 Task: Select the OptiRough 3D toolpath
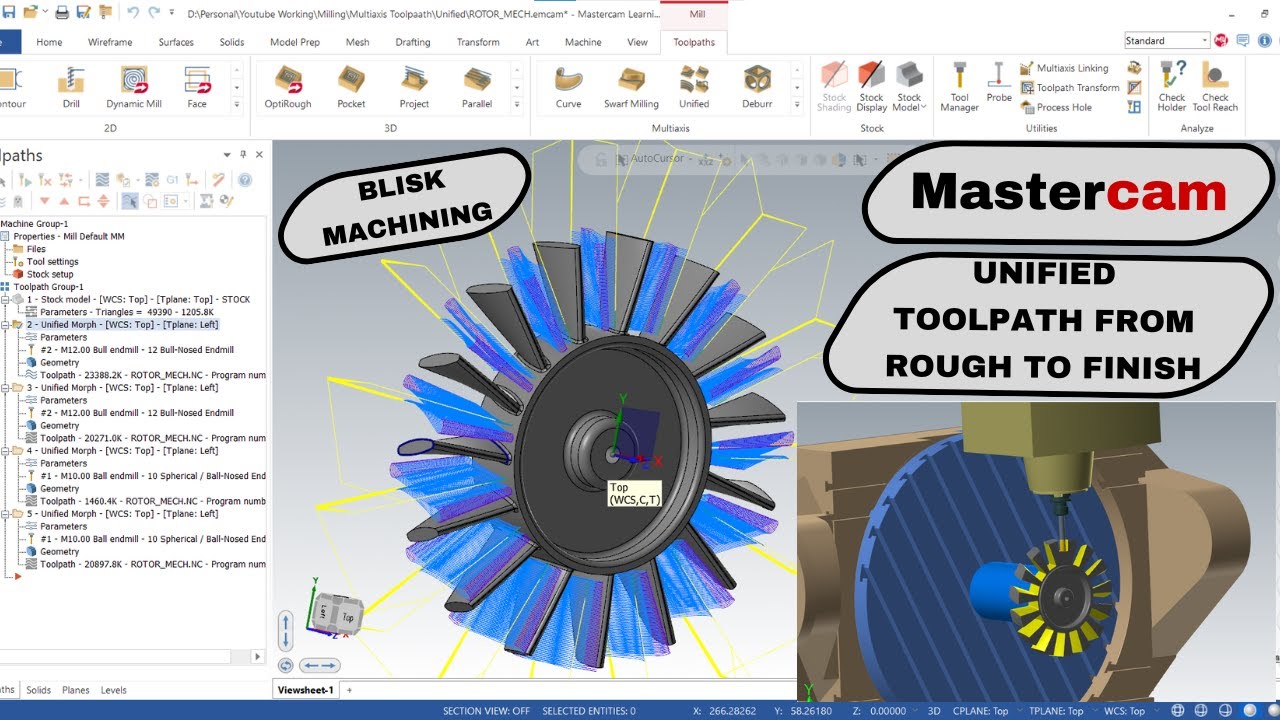coord(288,88)
